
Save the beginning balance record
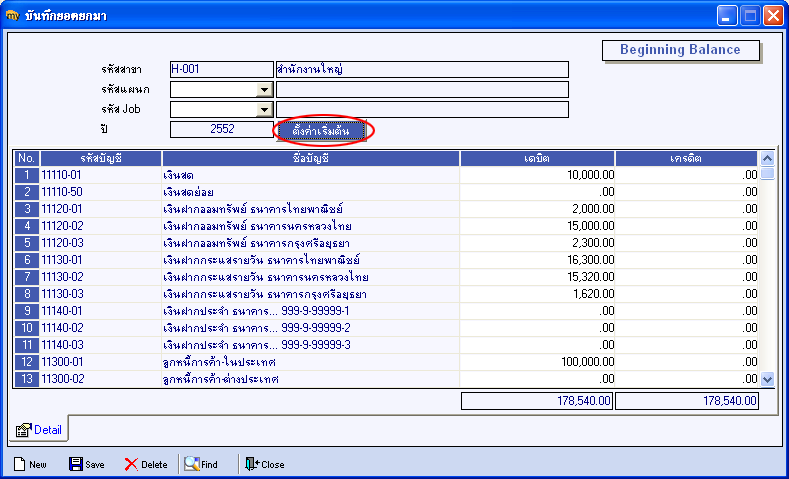pos(75,464)
